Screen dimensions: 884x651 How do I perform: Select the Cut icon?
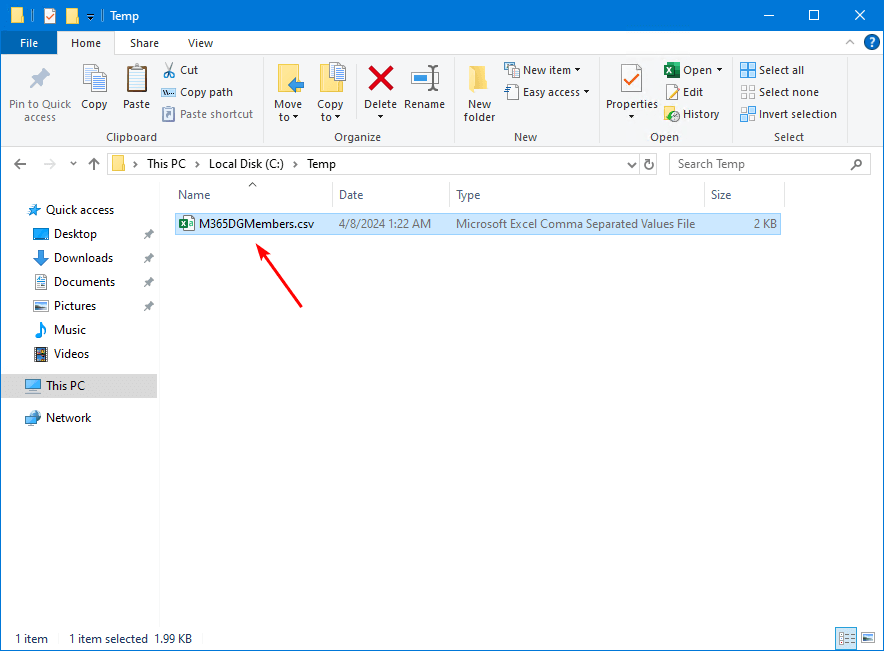(x=172, y=68)
